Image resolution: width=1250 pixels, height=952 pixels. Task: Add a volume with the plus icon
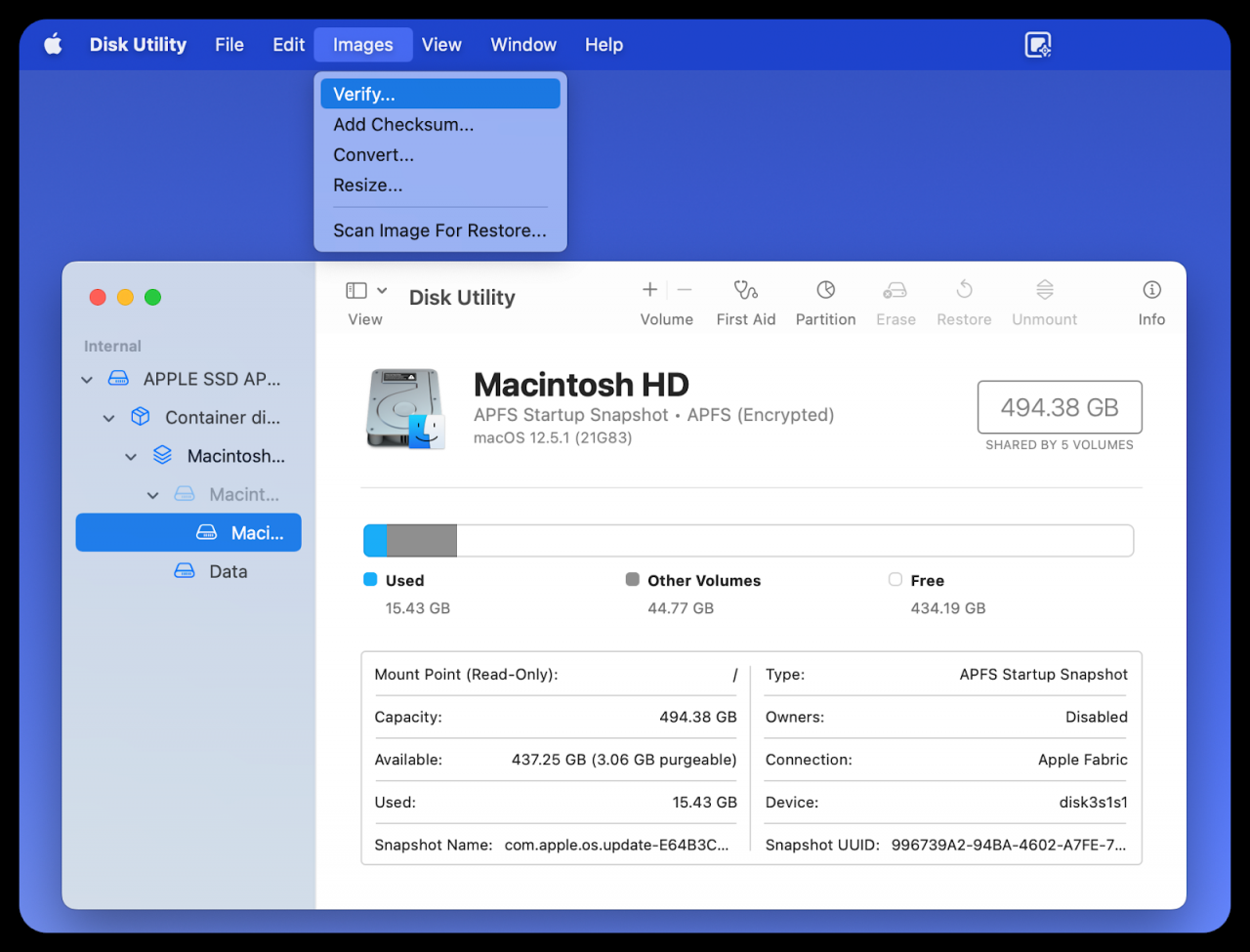click(649, 290)
